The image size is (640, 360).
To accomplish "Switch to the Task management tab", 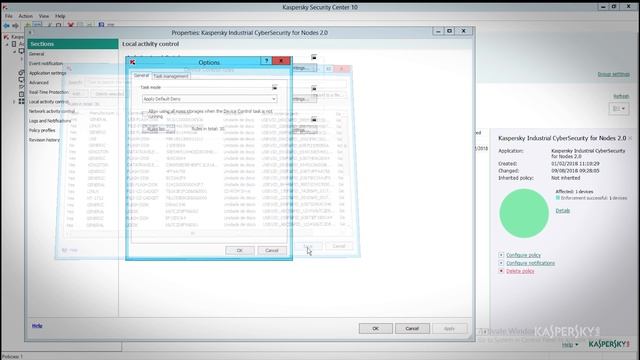I will pyautogui.click(x=171, y=76).
